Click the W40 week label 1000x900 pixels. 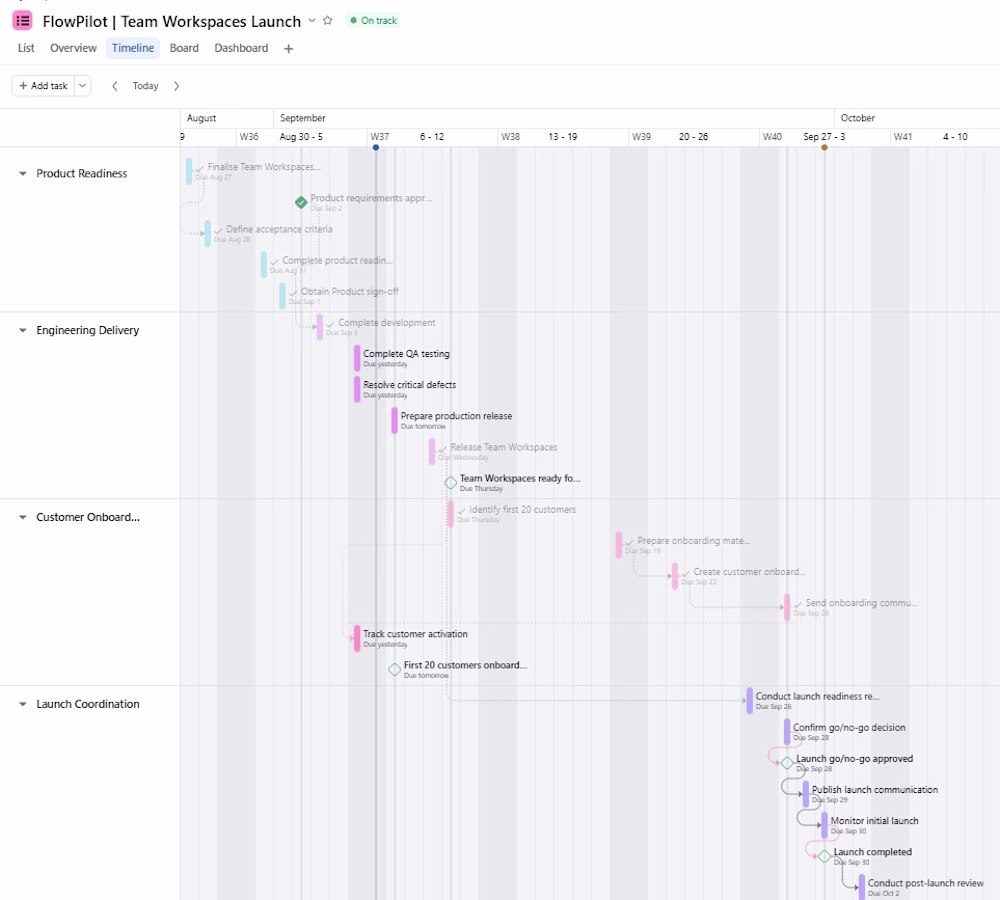772,137
